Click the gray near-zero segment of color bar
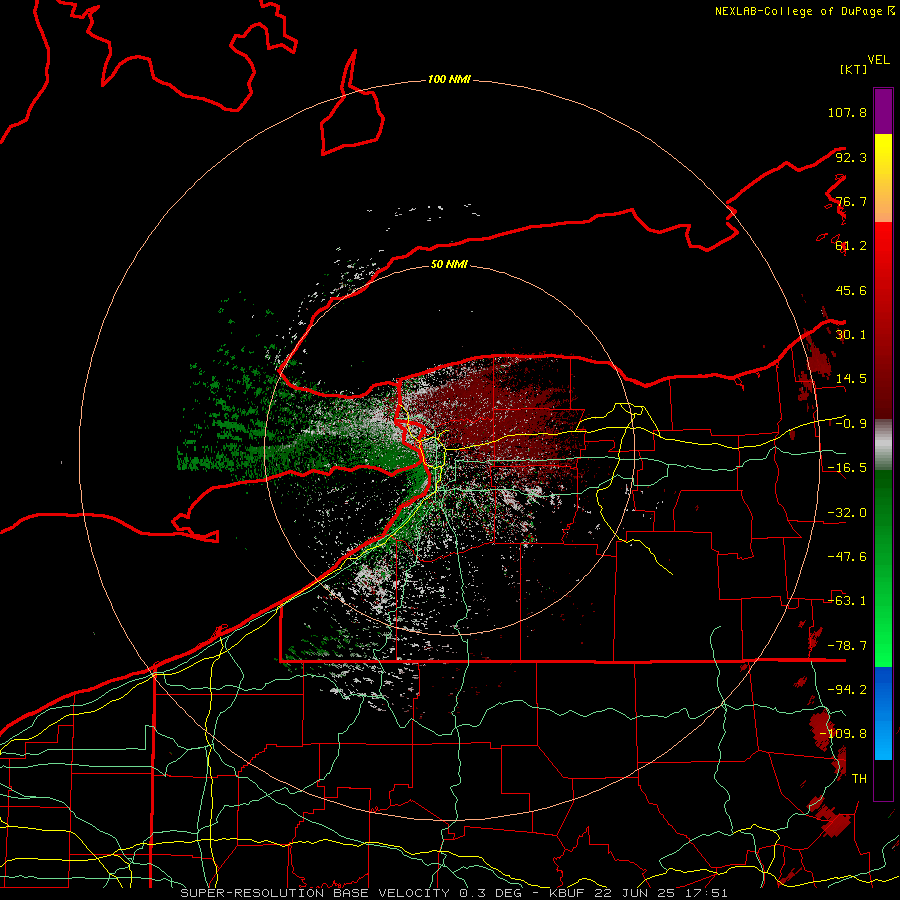This screenshot has width=900, height=900. [x=883, y=445]
